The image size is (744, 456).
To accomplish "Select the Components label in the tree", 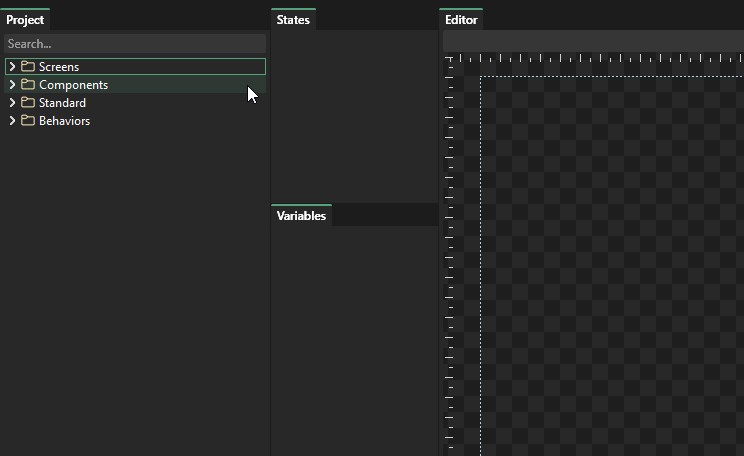I will (73, 85).
